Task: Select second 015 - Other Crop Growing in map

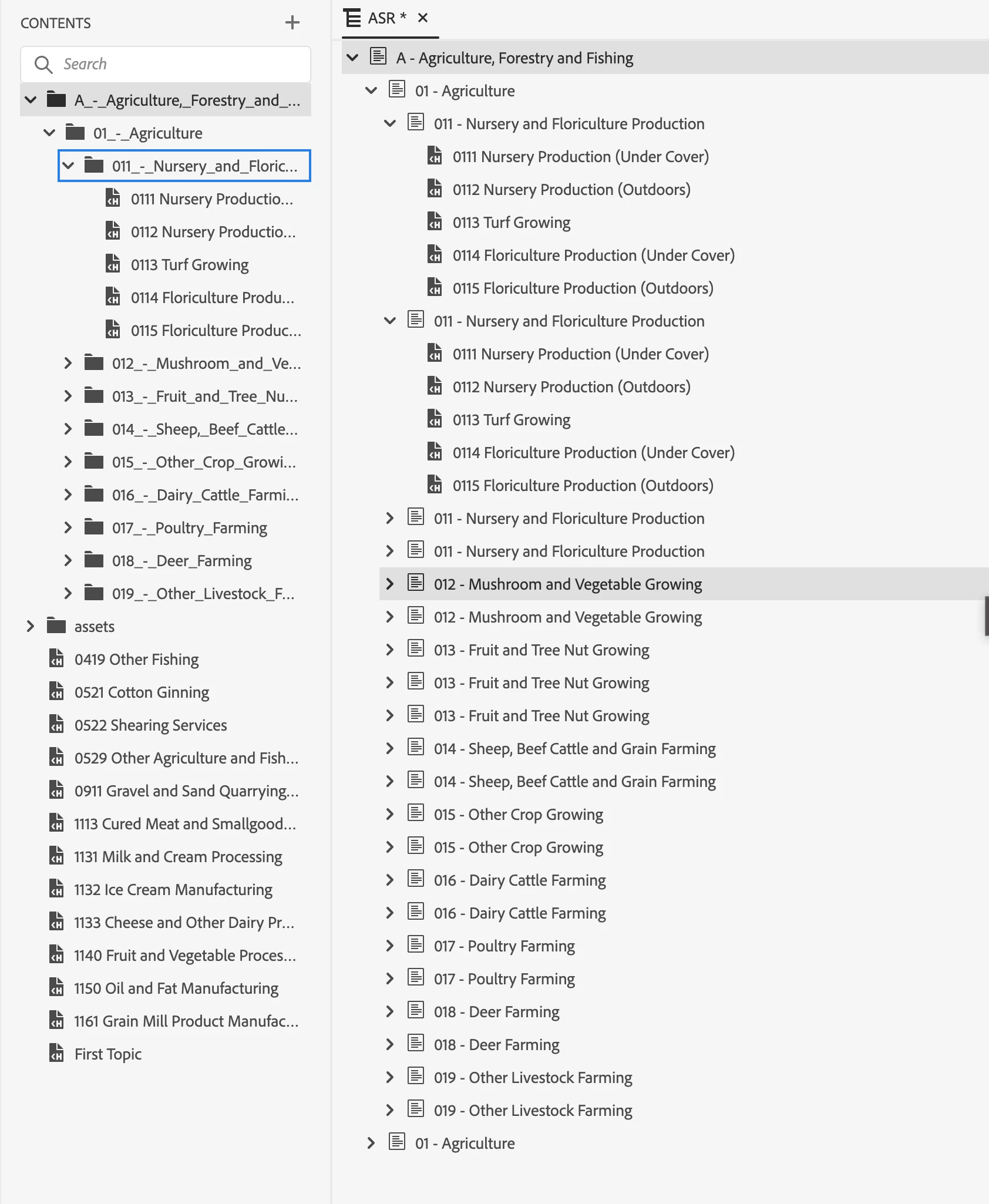Action: pos(519,847)
